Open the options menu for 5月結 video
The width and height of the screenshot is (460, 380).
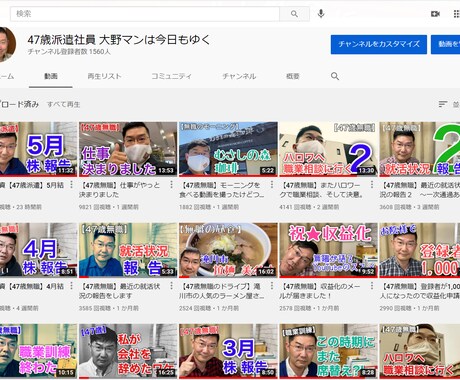(x=71, y=185)
